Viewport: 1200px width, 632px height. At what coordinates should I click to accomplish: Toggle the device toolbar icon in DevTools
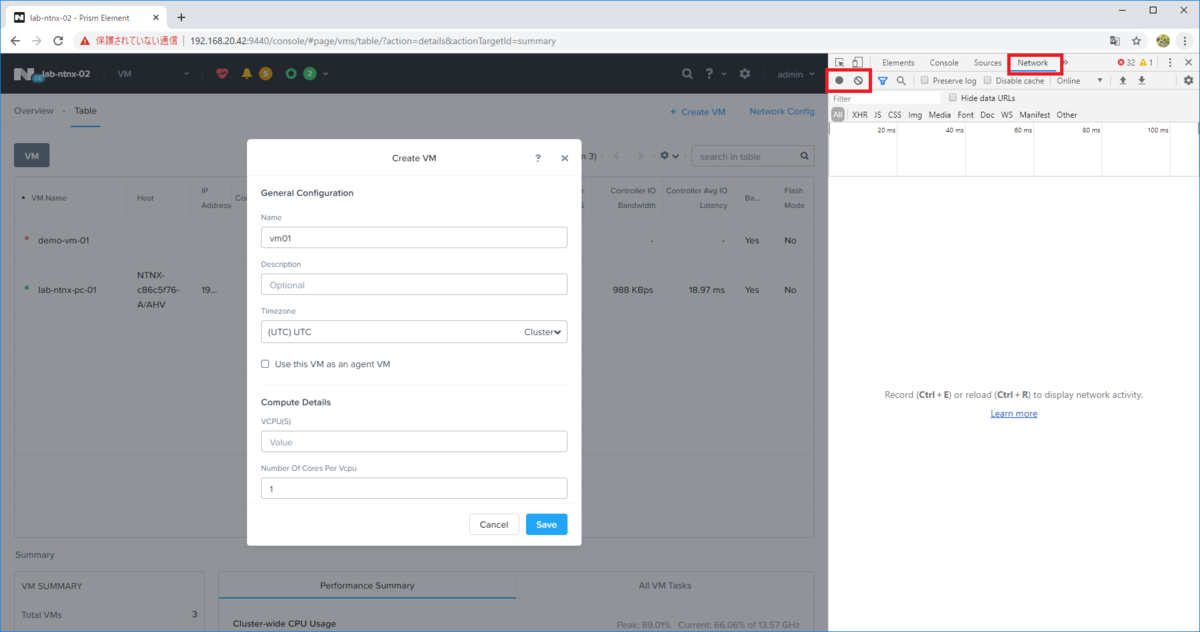click(x=857, y=62)
